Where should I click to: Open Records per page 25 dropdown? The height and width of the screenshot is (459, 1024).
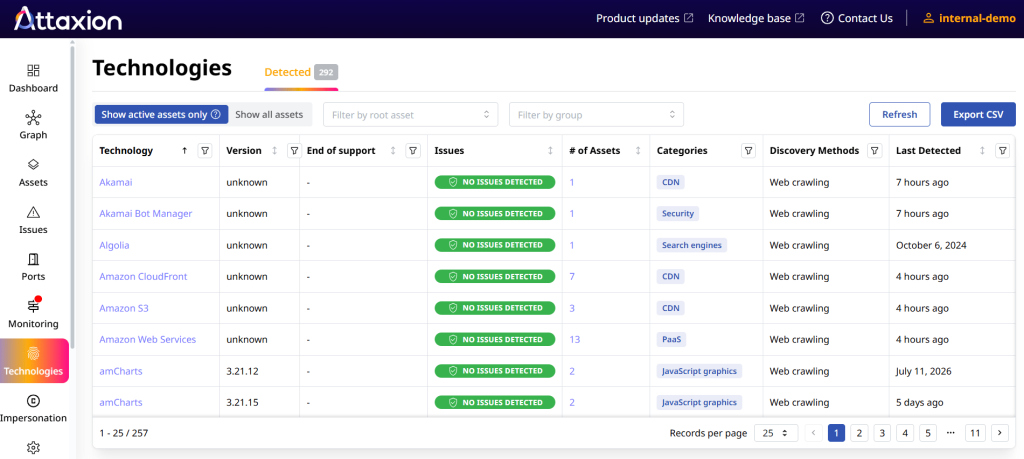[x=776, y=433]
